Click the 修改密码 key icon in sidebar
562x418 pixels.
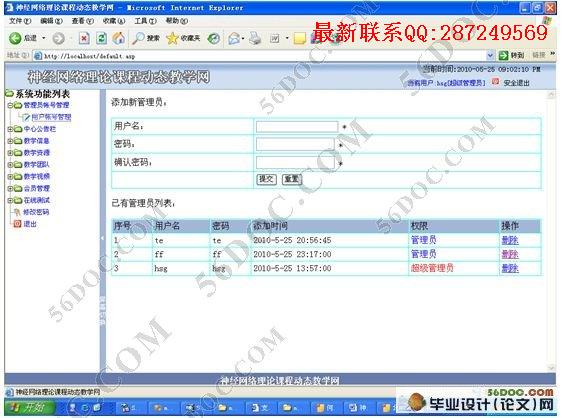tap(17, 212)
